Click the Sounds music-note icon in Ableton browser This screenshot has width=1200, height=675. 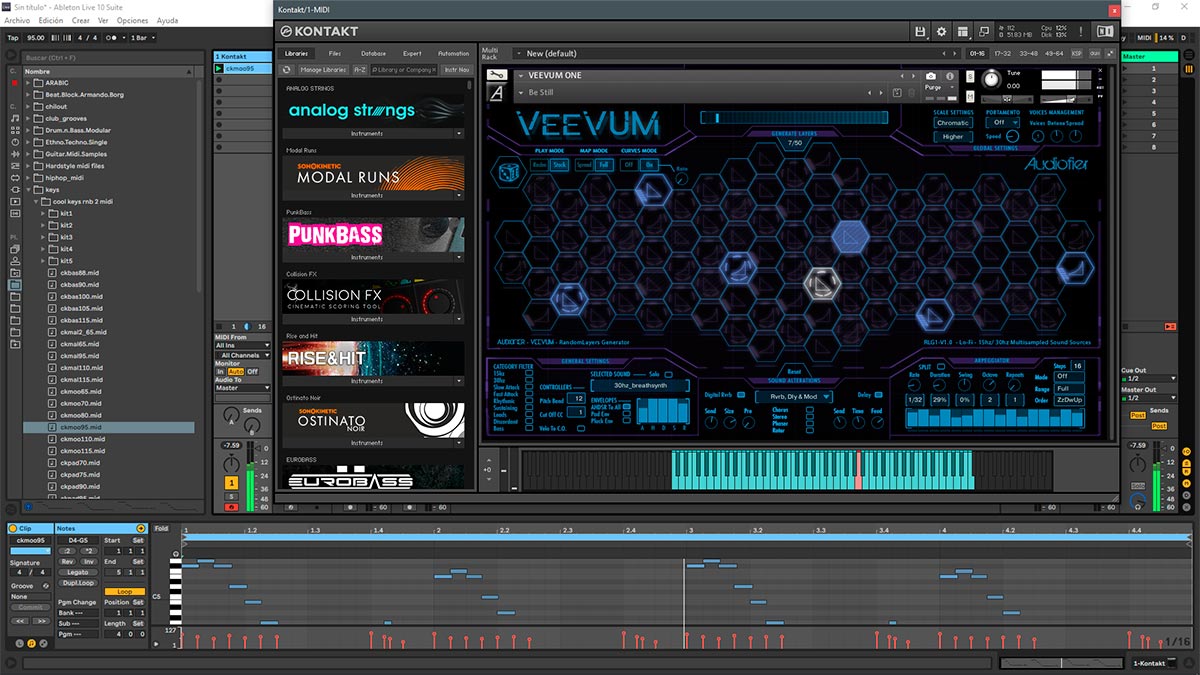(x=15, y=117)
